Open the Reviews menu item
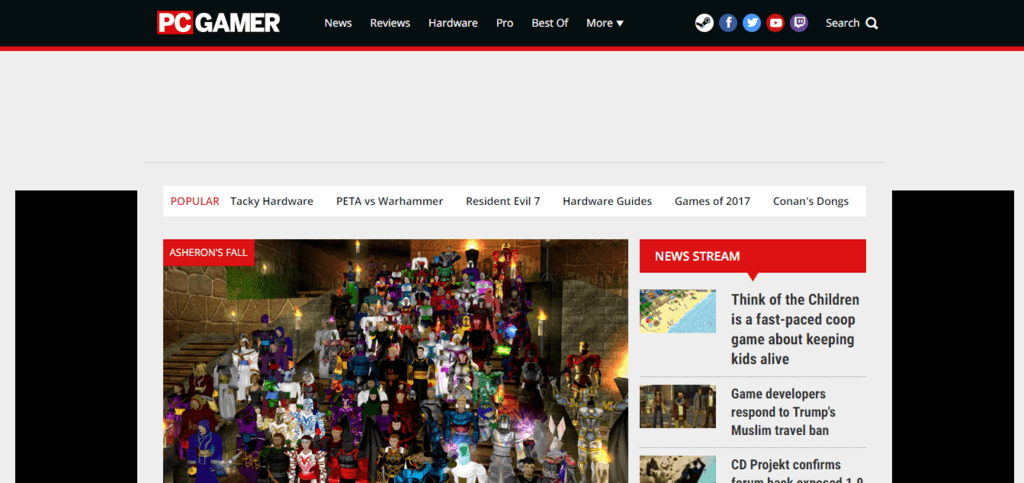 click(x=389, y=23)
